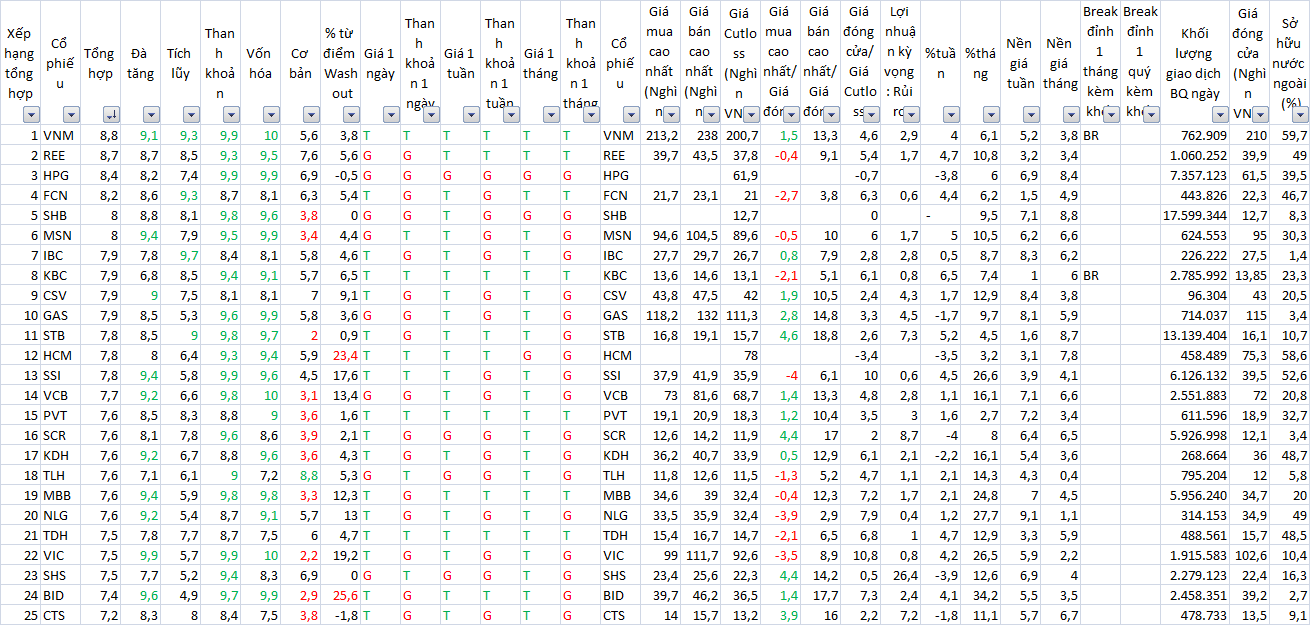The image size is (1310, 625).
Task: Select the BR cell in the VNM row
Action: pos(1101,135)
